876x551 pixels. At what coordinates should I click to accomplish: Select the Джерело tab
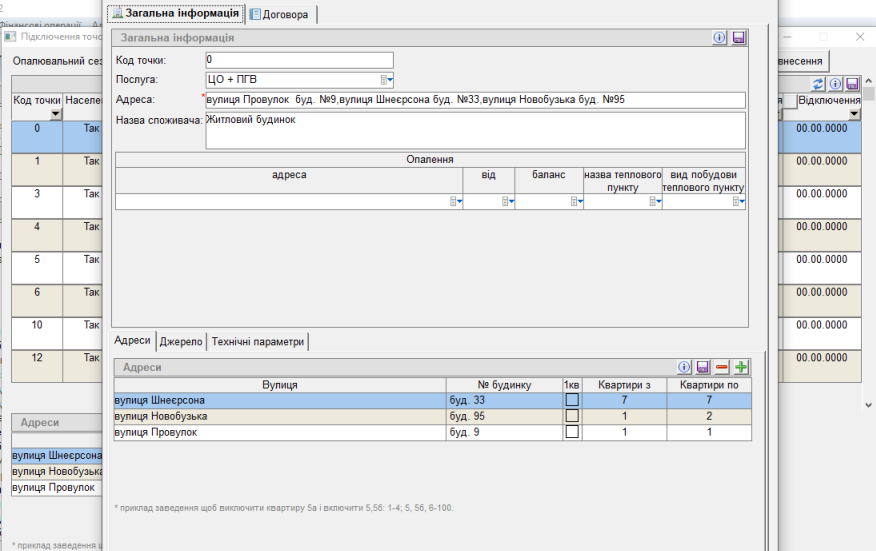coord(181,342)
